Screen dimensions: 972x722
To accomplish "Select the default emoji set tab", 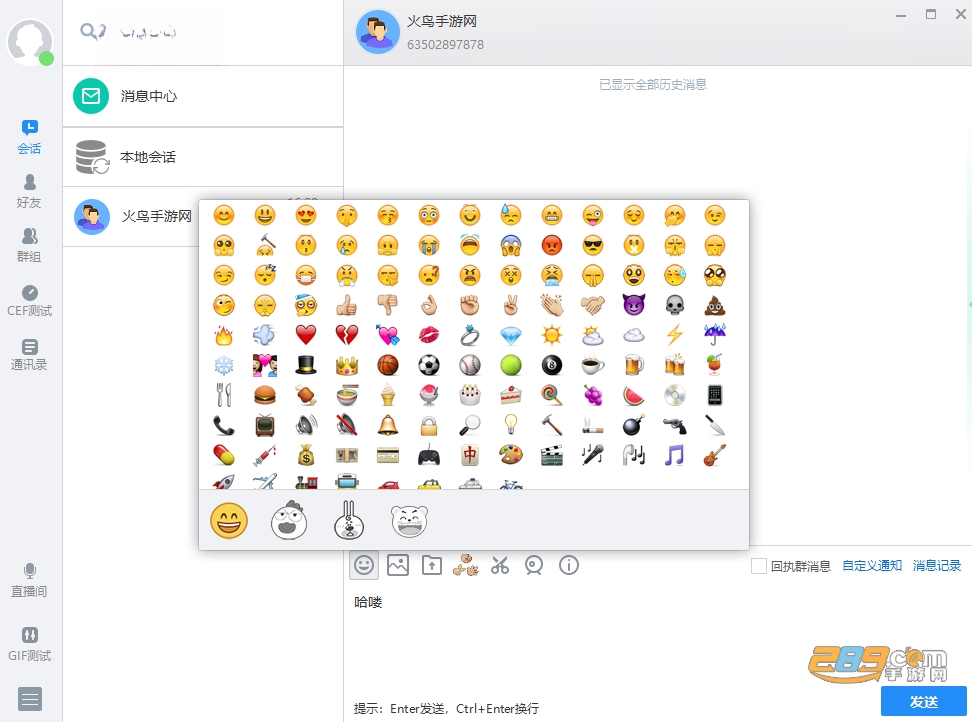I will [229, 521].
